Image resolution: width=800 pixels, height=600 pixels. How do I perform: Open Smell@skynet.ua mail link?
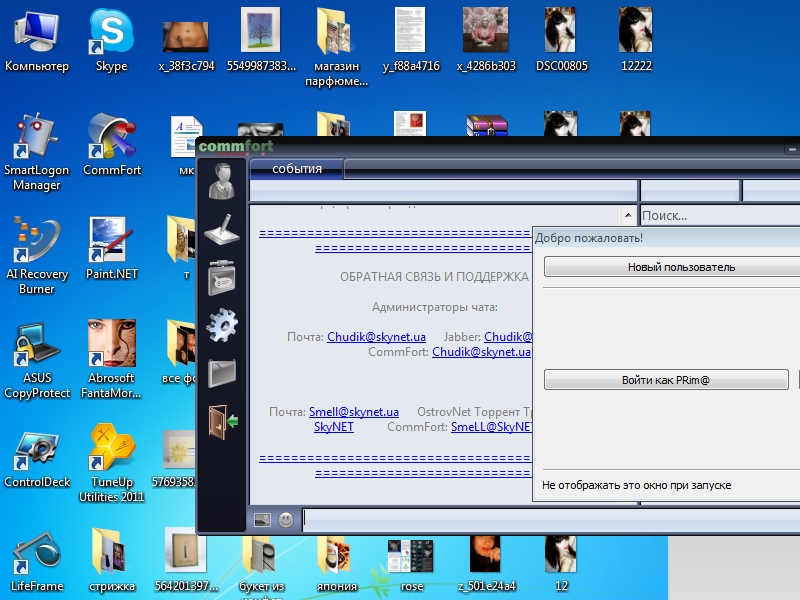pos(354,412)
